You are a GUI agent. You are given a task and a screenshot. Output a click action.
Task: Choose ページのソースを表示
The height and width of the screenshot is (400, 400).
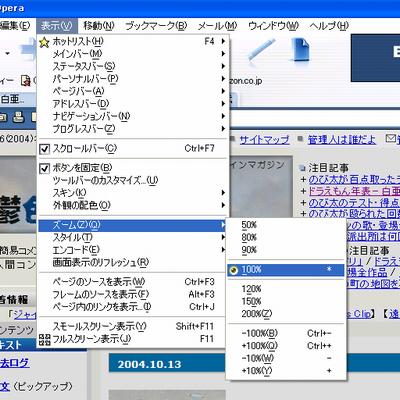[133, 282]
